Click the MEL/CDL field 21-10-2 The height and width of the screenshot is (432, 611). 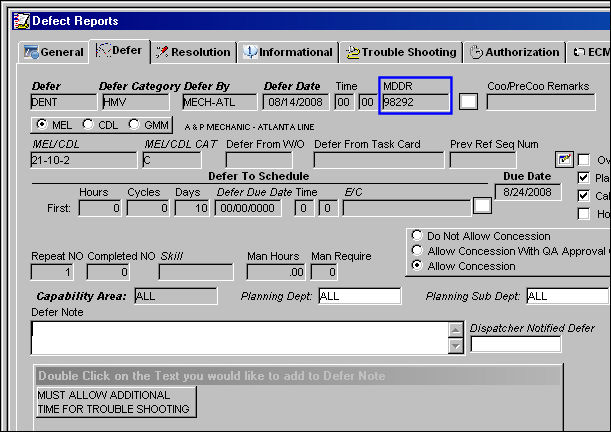(x=84, y=160)
